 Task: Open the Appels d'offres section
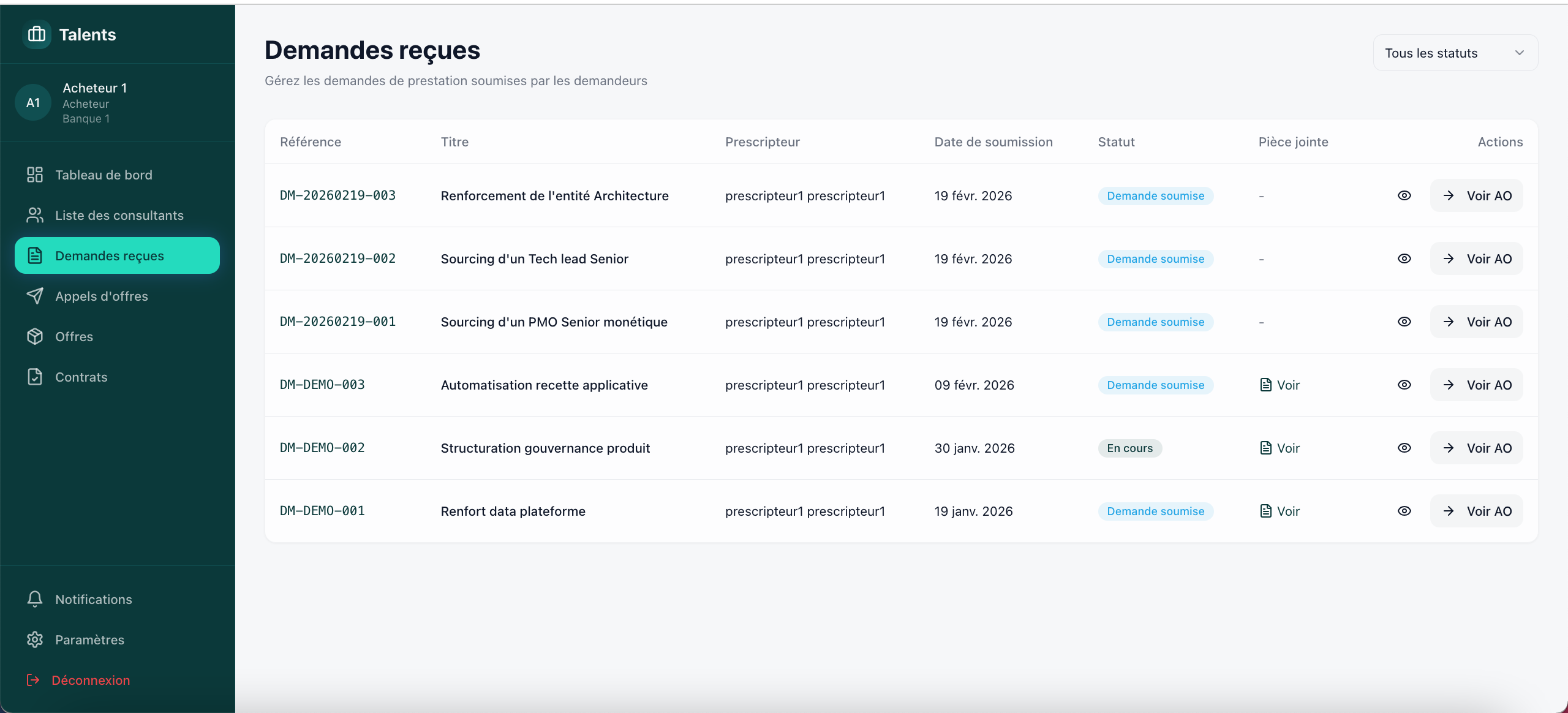[x=101, y=296]
